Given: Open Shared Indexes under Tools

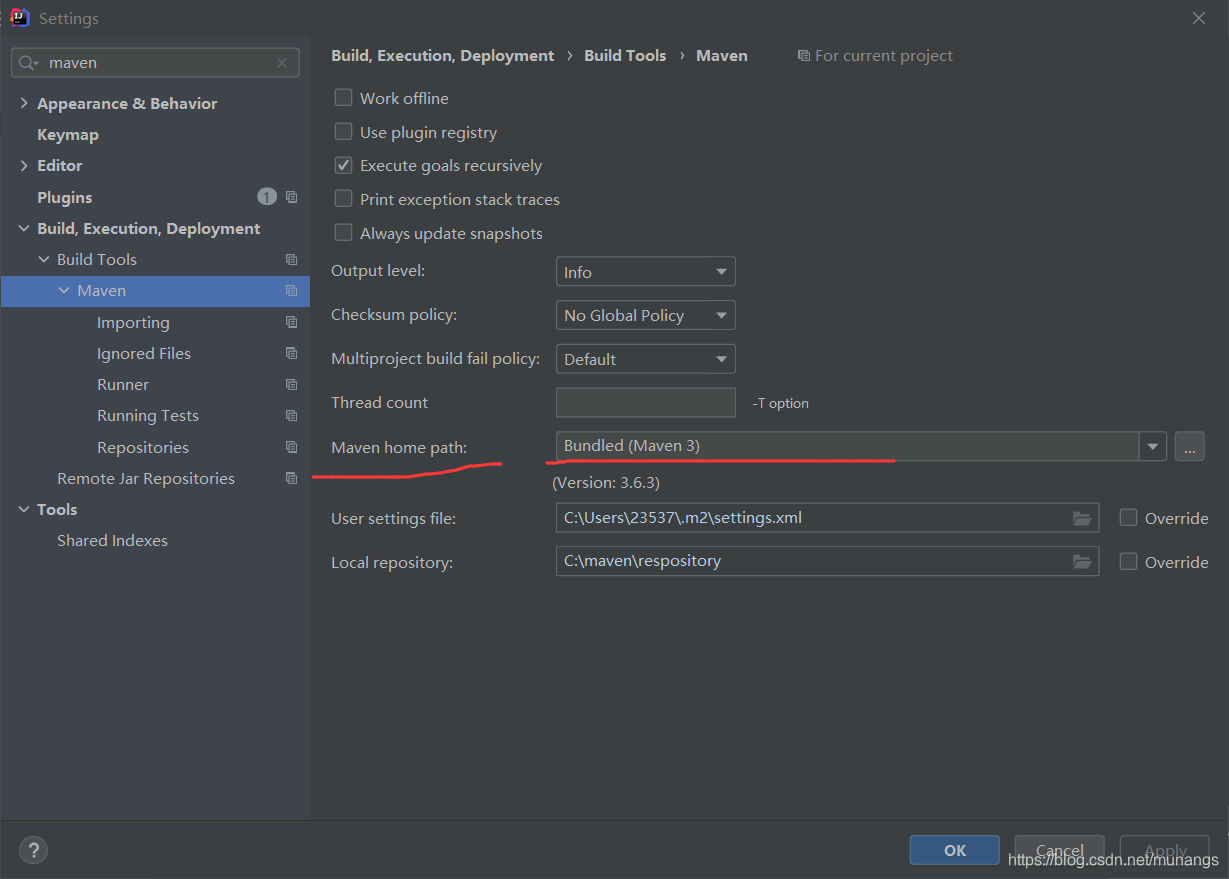Looking at the screenshot, I should (x=112, y=540).
